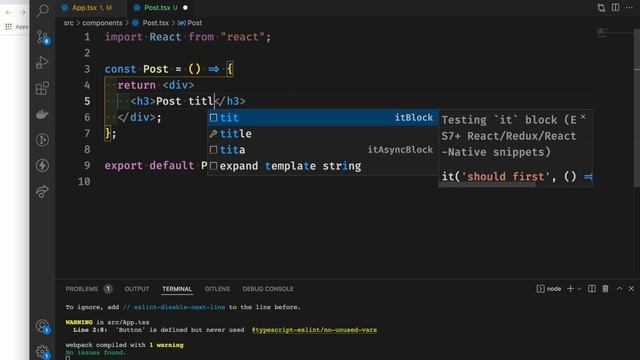Go forward with the browser forward arrow
The image size is (640, 360).
[x=23, y=12]
